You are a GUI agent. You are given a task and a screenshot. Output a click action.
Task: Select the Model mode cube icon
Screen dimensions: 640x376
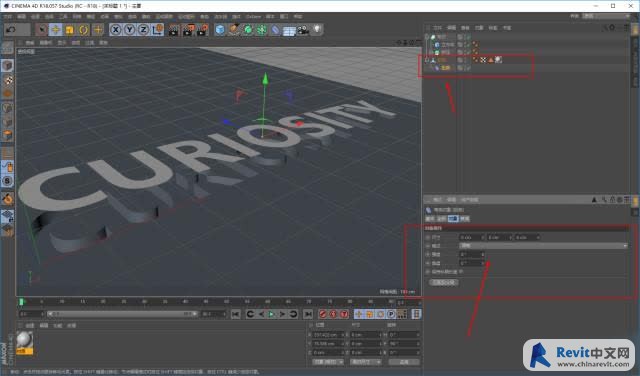tap(7, 66)
